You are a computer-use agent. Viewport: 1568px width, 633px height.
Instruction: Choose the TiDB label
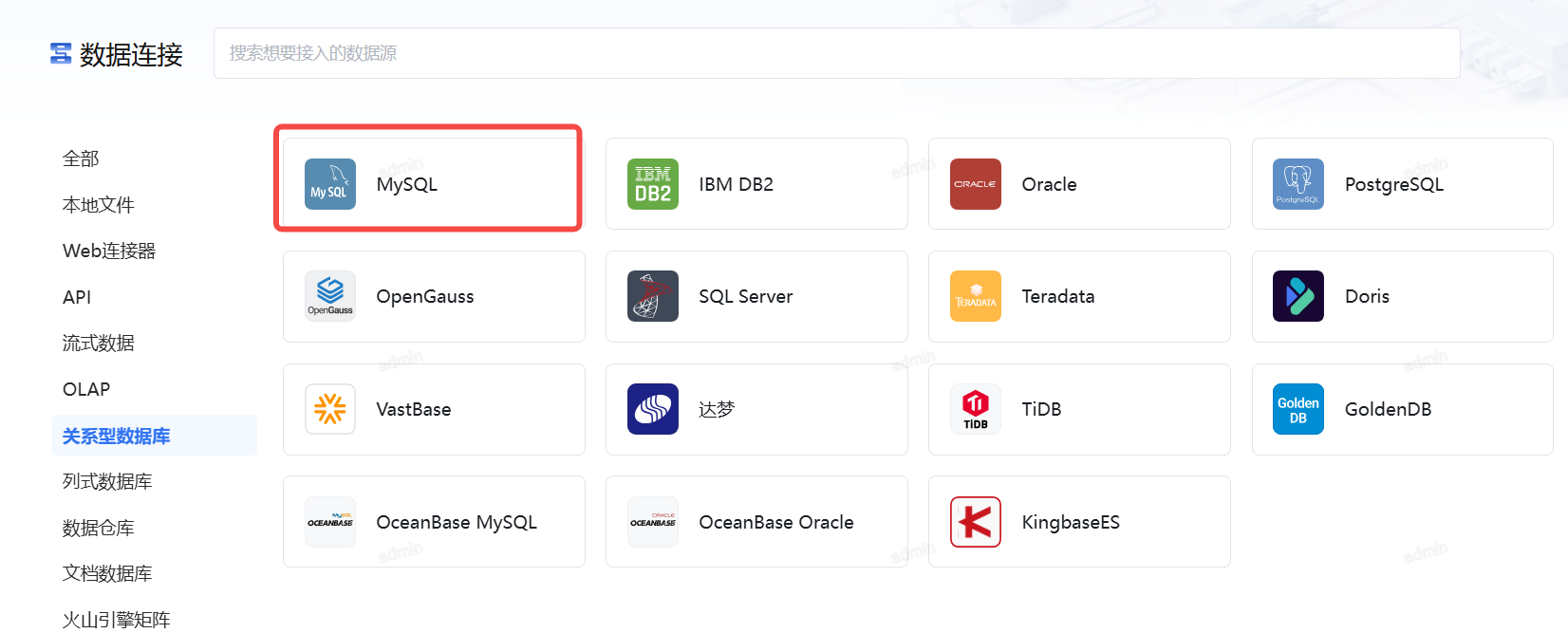1042,409
